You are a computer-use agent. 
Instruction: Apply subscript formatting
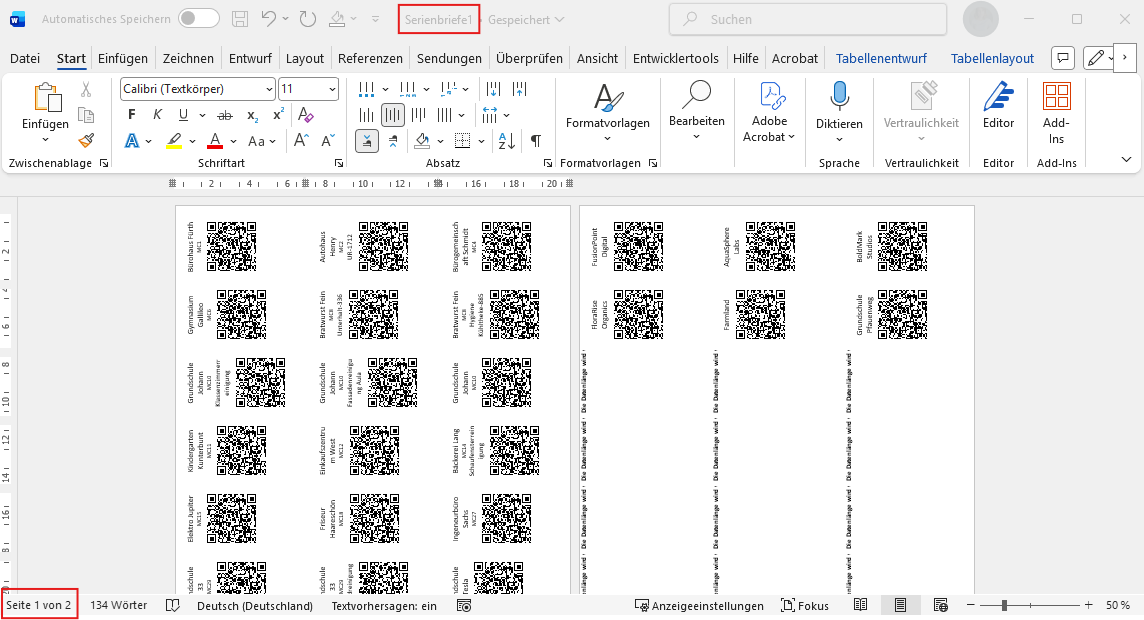(253, 115)
